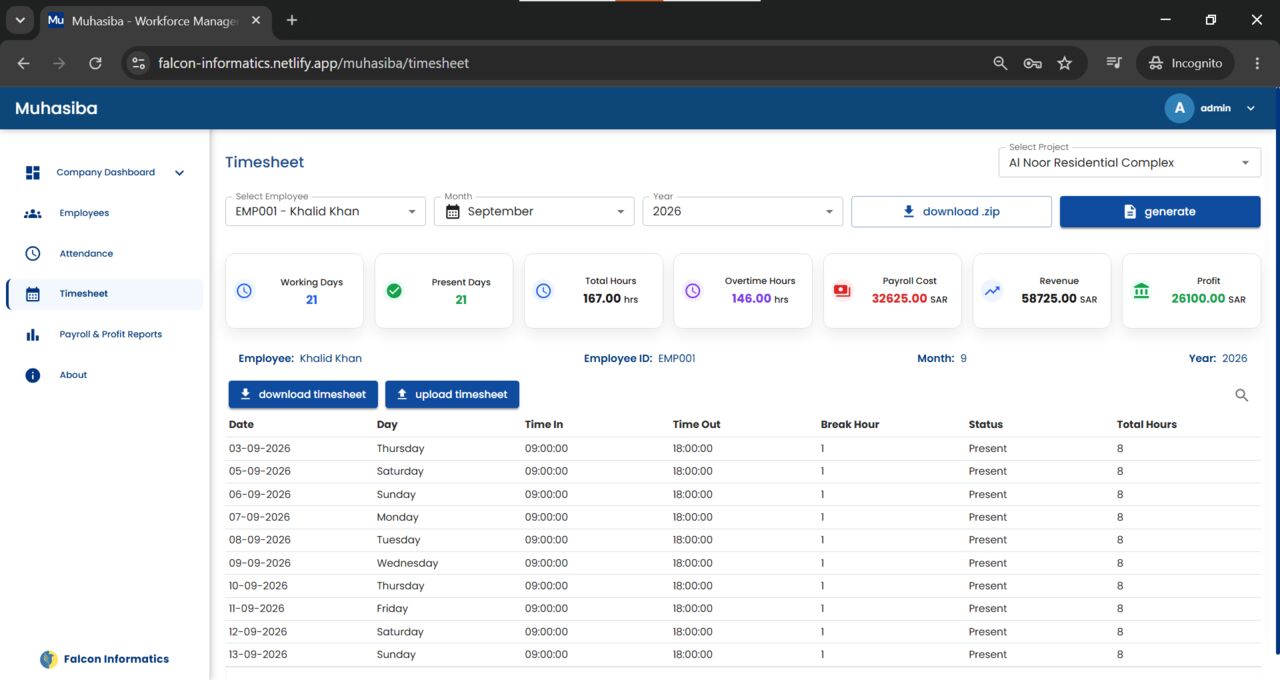Click the Total Hours clock icon
Image resolution: width=1280 pixels, height=680 pixels.
pyautogui.click(x=543, y=291)
